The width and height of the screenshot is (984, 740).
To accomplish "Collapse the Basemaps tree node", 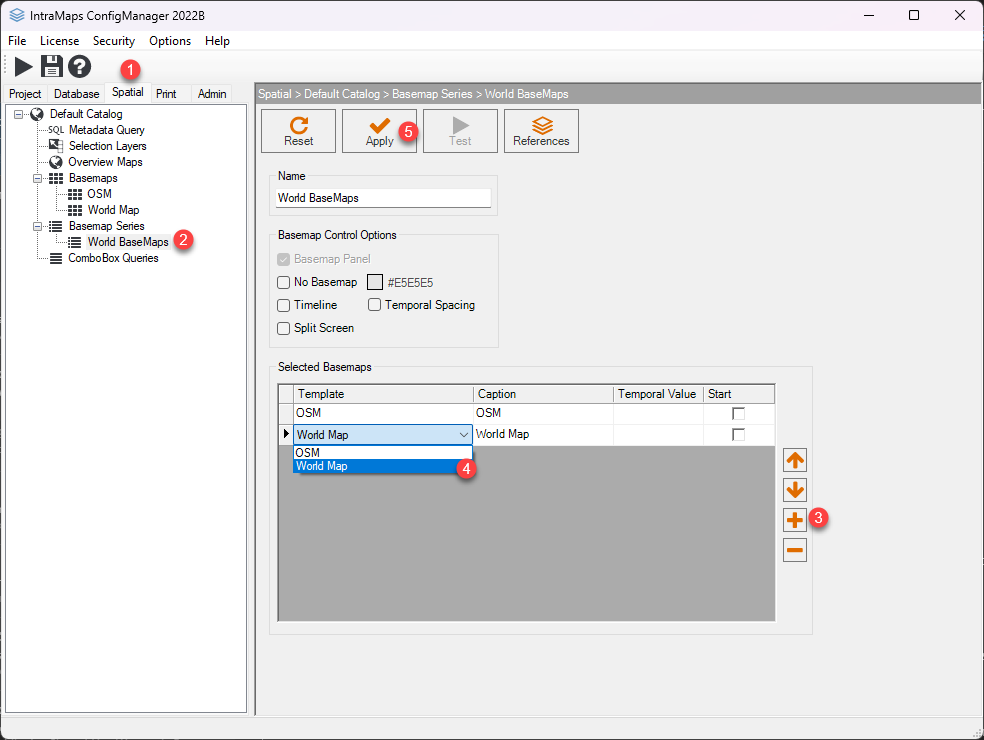I will click(x=38, y=178).
